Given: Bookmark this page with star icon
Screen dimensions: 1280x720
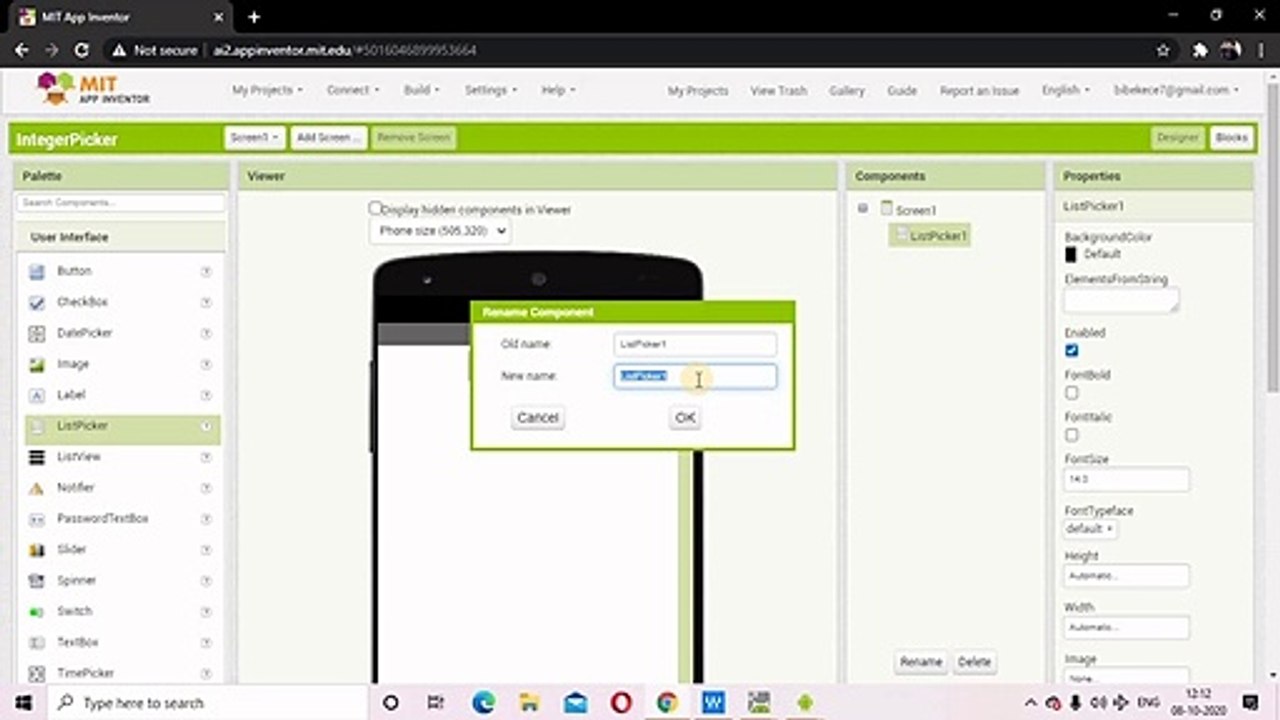Looking at the screenshot, I should (x=1163, y=49).
